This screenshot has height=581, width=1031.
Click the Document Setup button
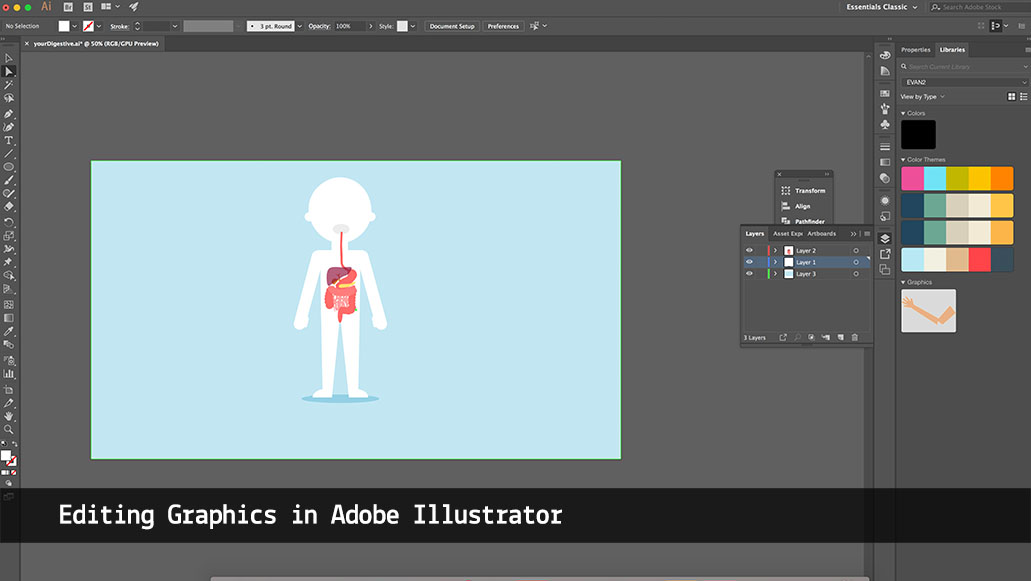coord(452,26)
